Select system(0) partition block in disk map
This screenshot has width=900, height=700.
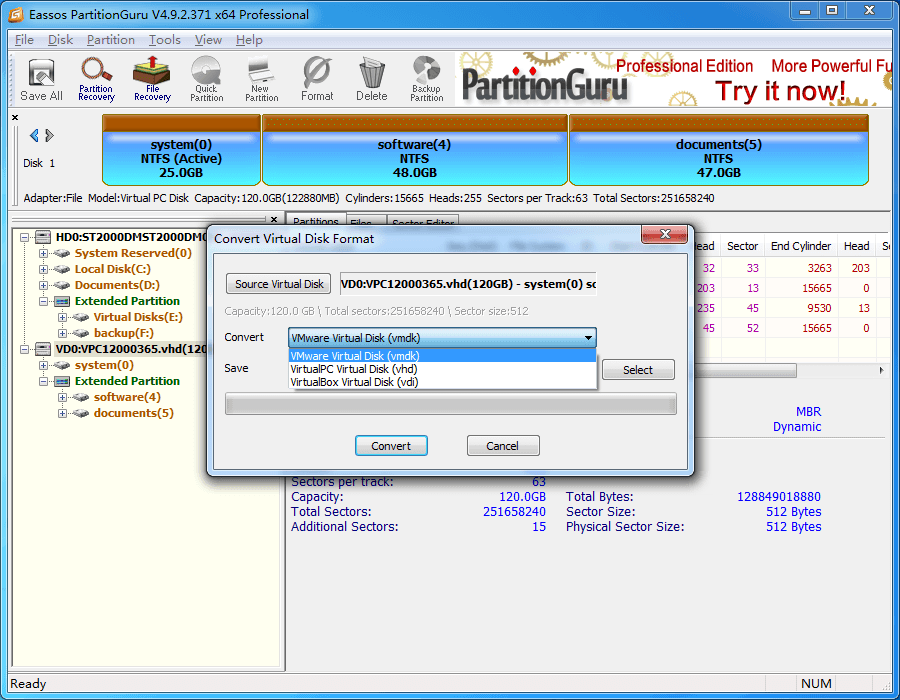coord(181,150)
